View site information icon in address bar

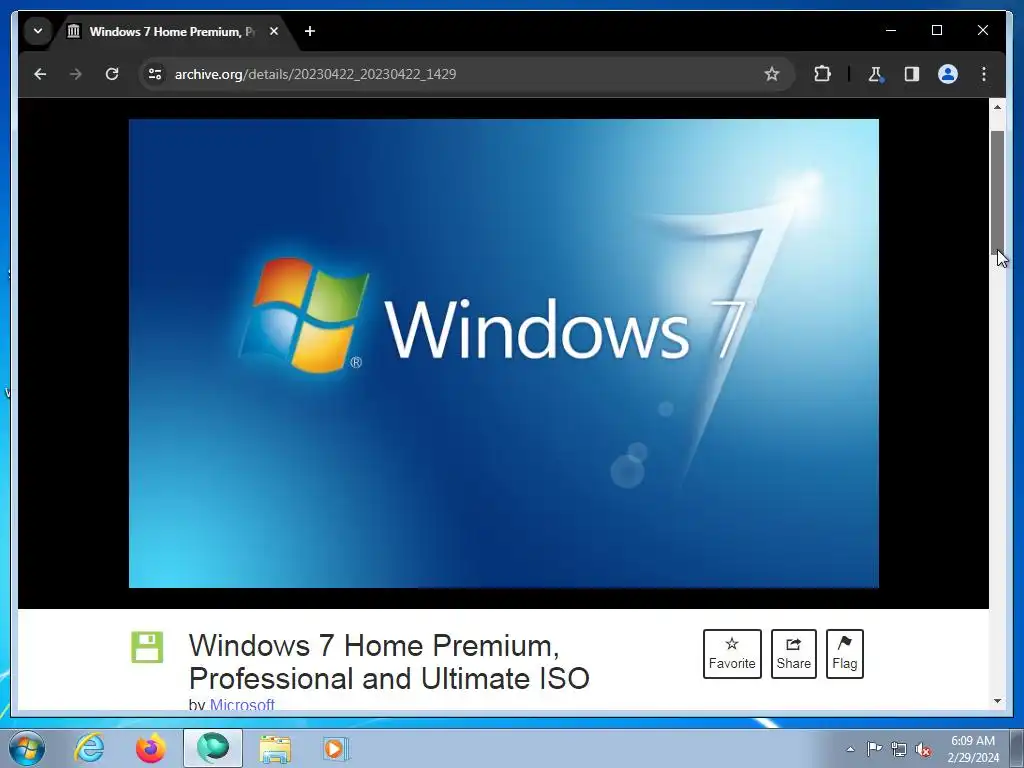coord(155,74)
